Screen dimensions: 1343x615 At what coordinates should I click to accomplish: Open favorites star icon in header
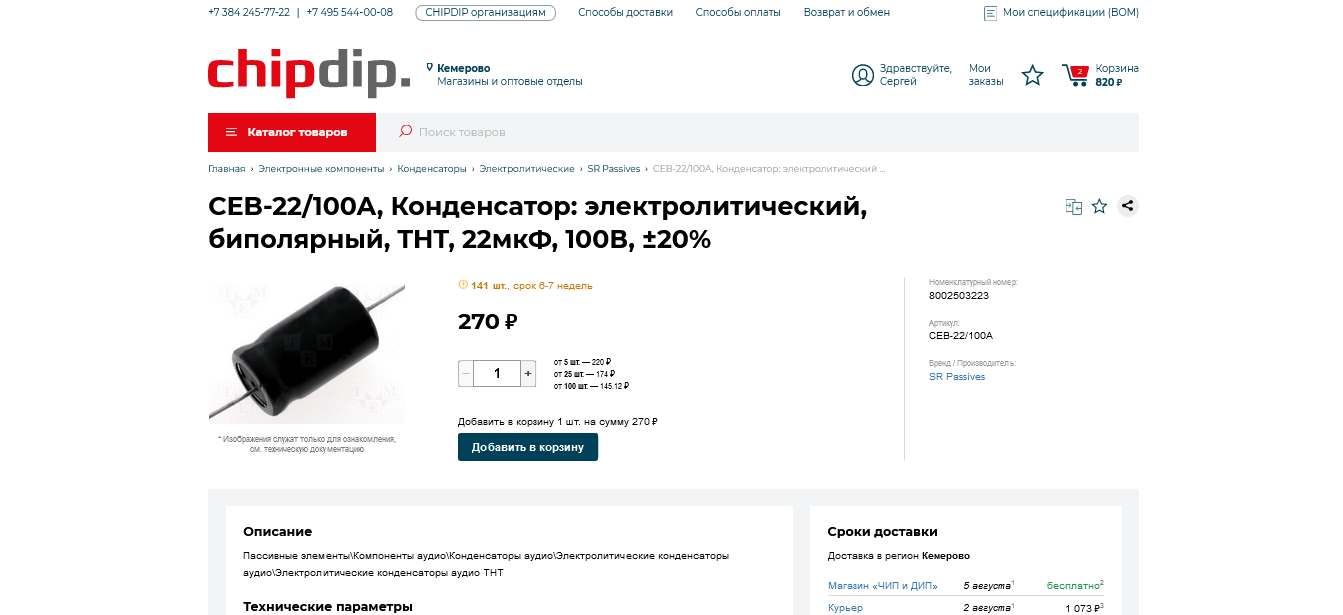[x=1033, y=75]
